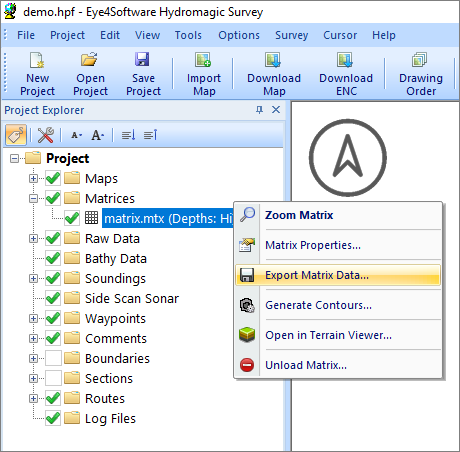The height and width of the screenshot is (452, 460).
Task: Choose Zoom Matrix from context menu
Action: coord(338,215)
